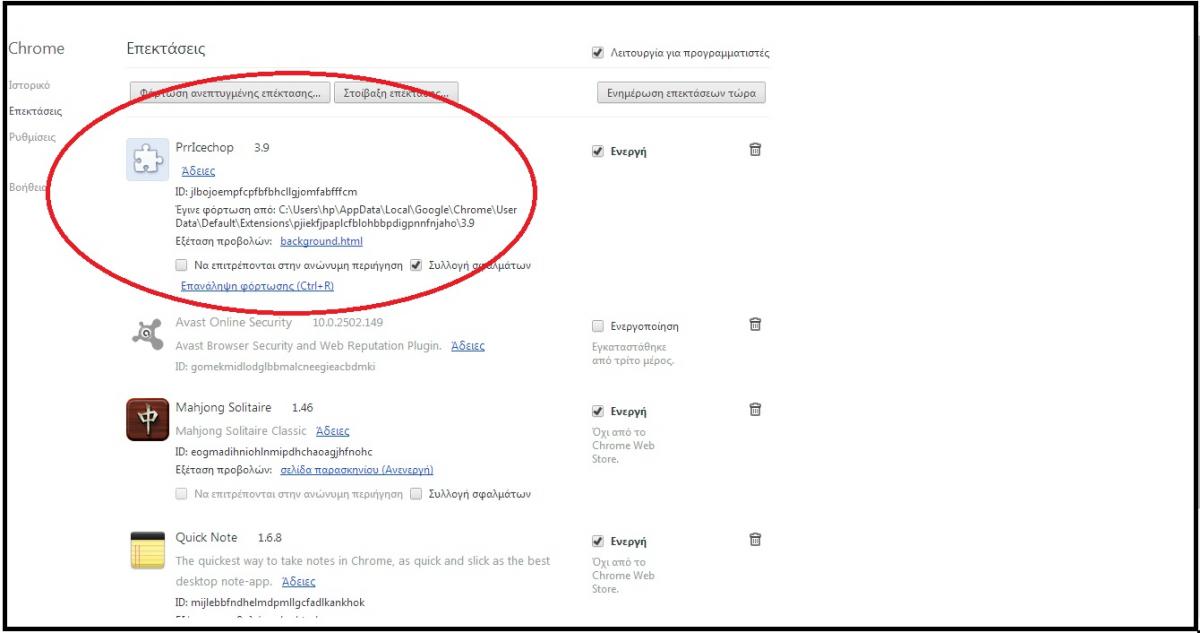The image size is (1200, 633).
Task: Click the PrrIcechop puzzle piece icon
Action: pyautogui.click(x=147, y=160)
